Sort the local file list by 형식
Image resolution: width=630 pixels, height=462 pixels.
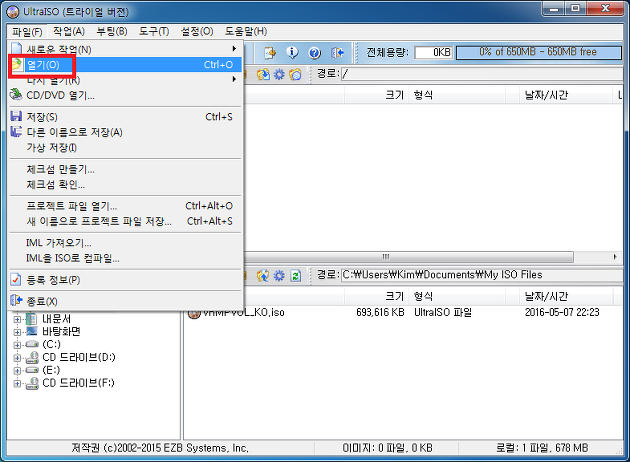(x=457, y=296)
